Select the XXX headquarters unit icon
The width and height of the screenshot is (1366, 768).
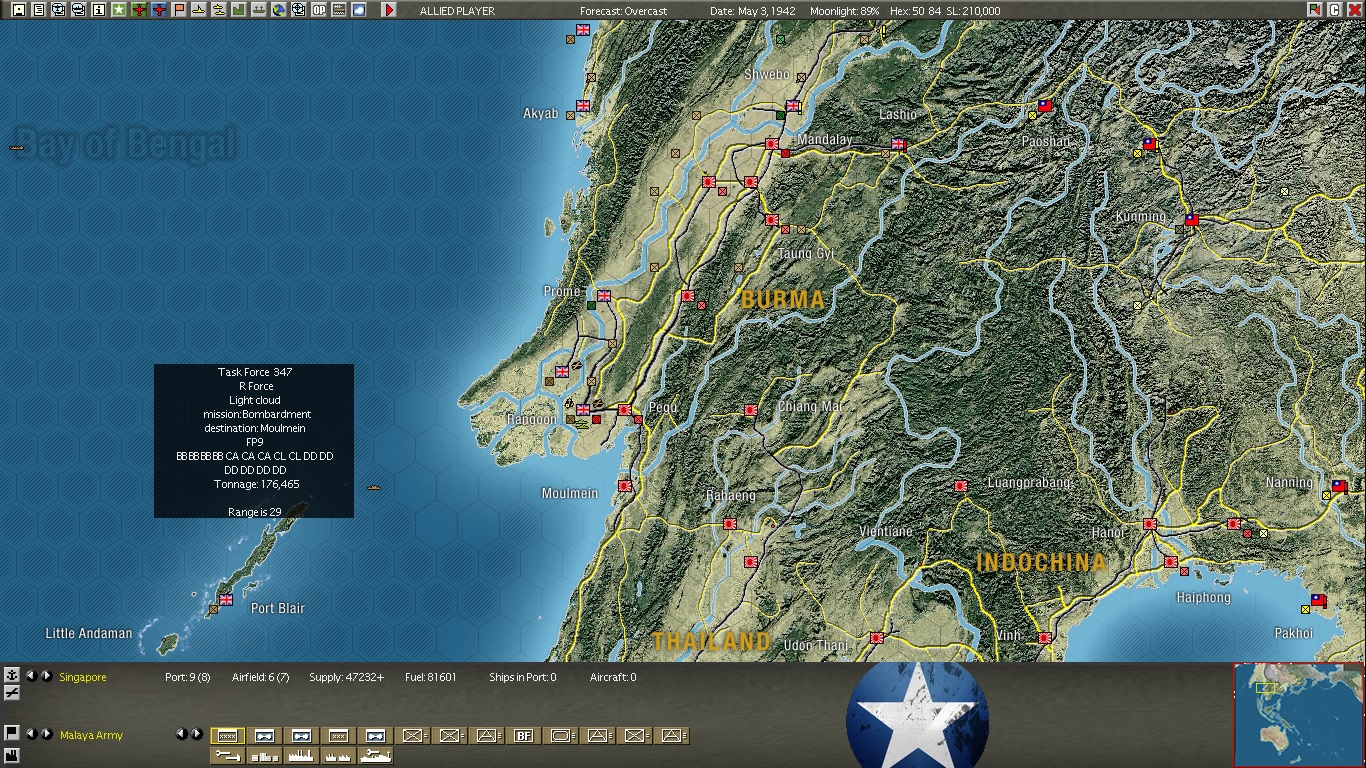click(339, 736)
